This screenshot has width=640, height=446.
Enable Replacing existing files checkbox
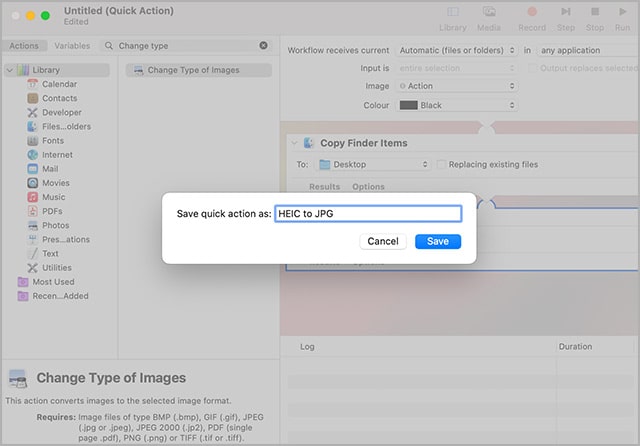441,164
